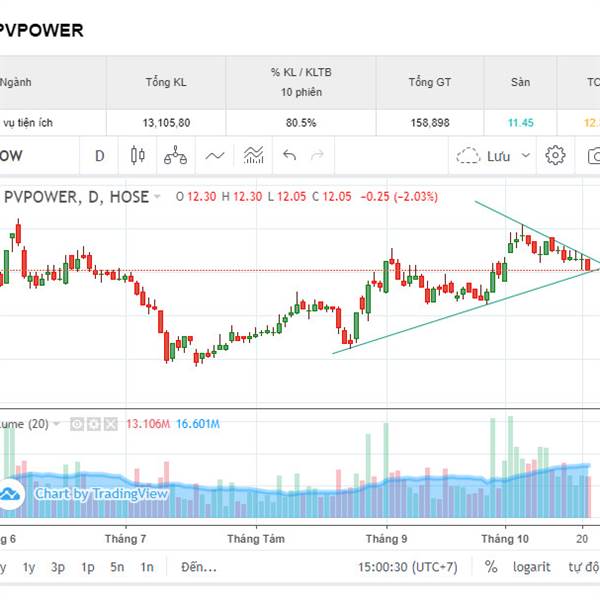Remove the Volume indicator with X icon

111,424
